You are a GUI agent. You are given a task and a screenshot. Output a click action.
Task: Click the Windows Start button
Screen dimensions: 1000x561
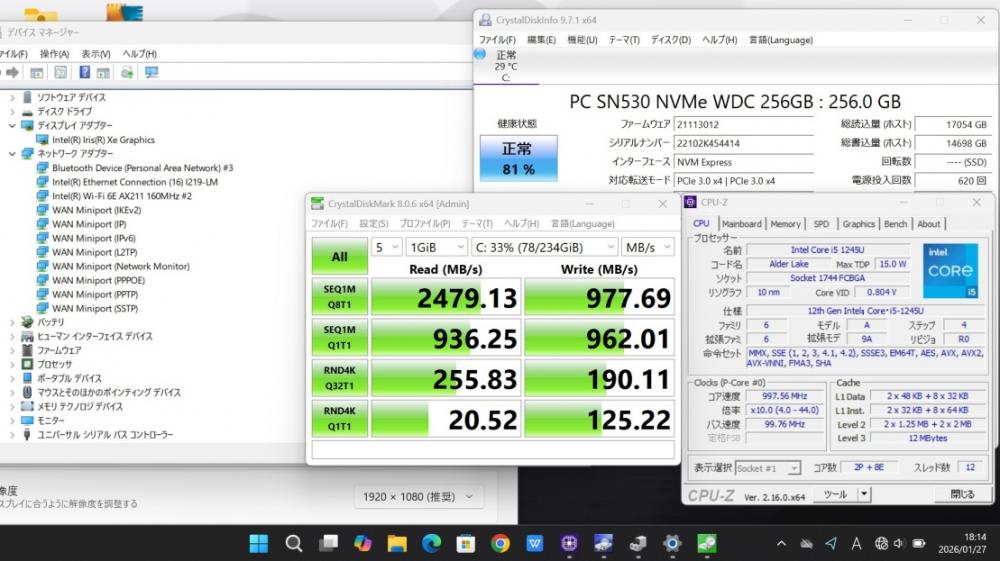coord(259,543)
